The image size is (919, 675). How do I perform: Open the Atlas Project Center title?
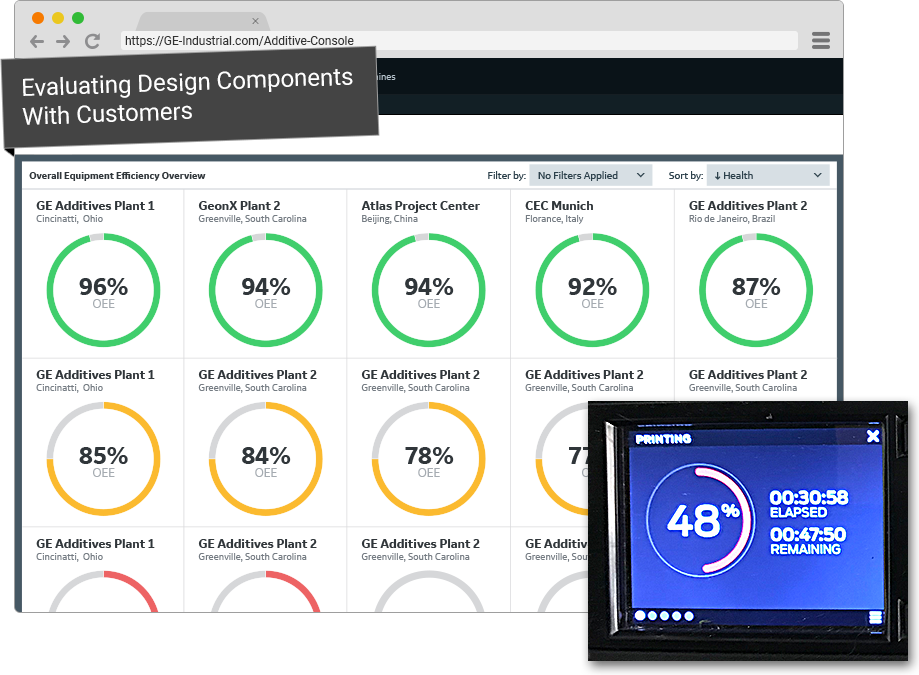coord(420,206)
